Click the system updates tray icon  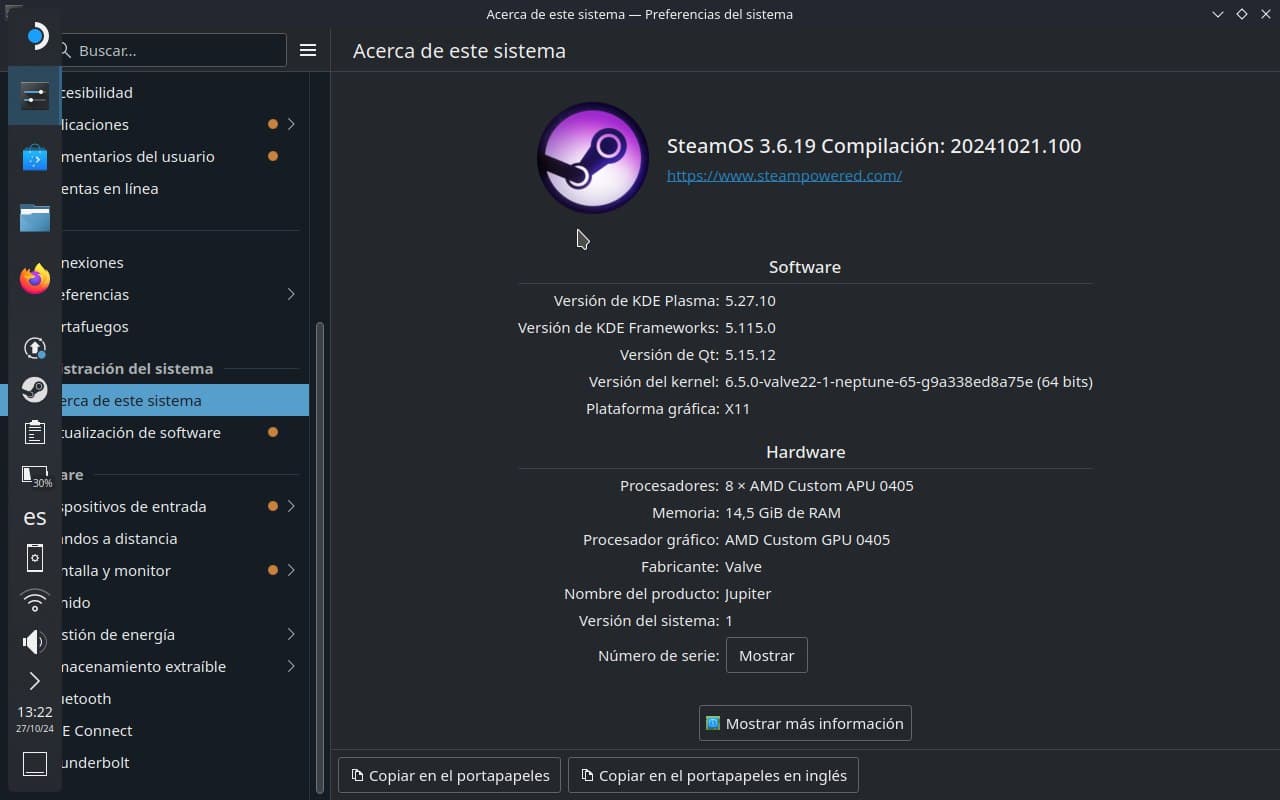[x=35, y=348]
